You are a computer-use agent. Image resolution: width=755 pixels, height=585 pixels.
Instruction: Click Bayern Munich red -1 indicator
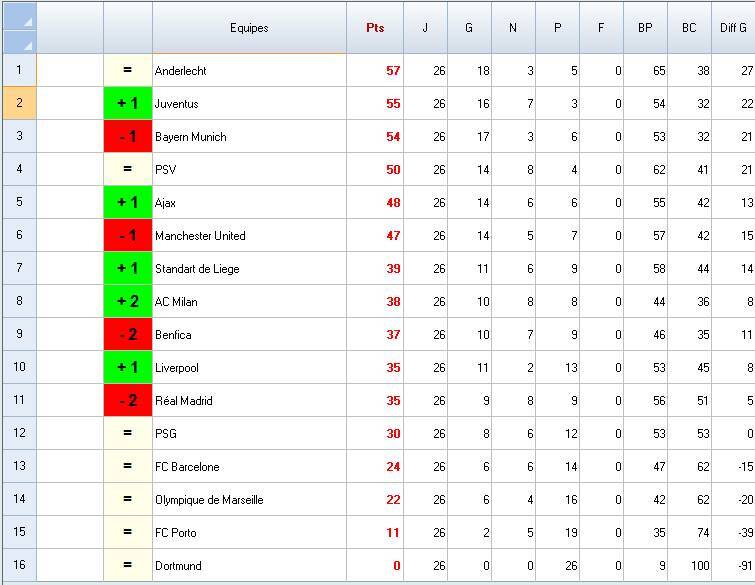tap(128, 137)
